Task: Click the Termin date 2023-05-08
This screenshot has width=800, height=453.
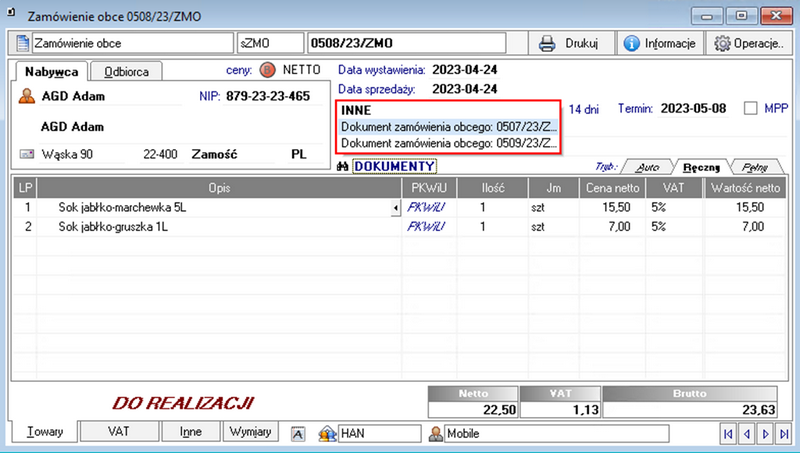Action: tap(693, 109)
